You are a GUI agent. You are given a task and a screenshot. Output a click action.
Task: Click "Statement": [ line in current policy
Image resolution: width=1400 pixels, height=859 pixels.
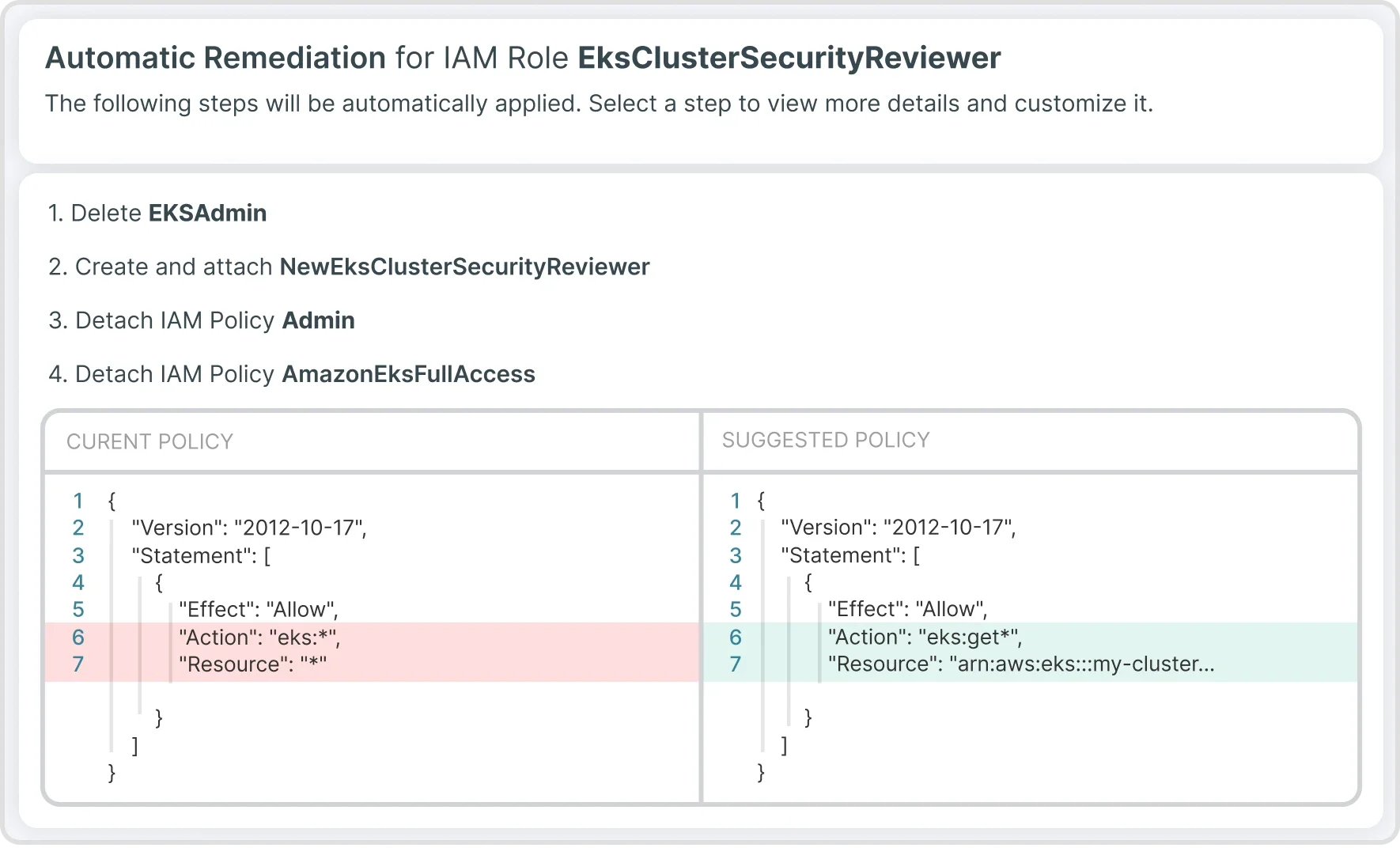coord(201,556)
